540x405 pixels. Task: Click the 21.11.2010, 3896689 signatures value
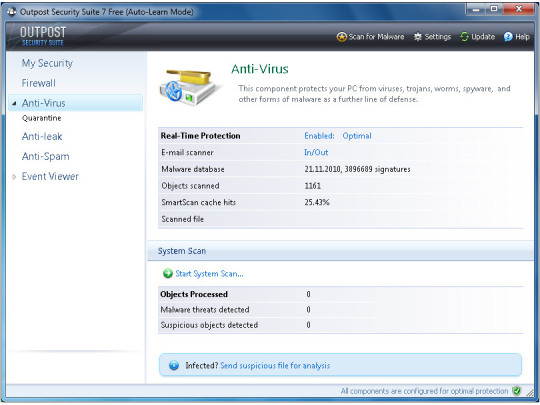357,169
